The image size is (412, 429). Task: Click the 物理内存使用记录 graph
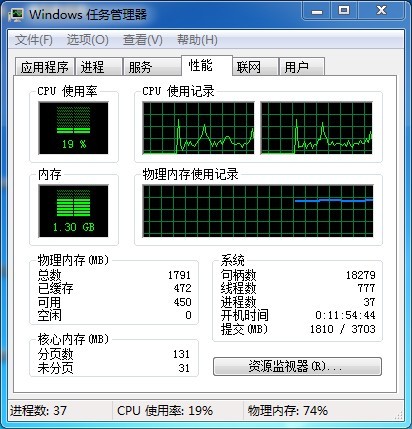click(x=258, y=211)
